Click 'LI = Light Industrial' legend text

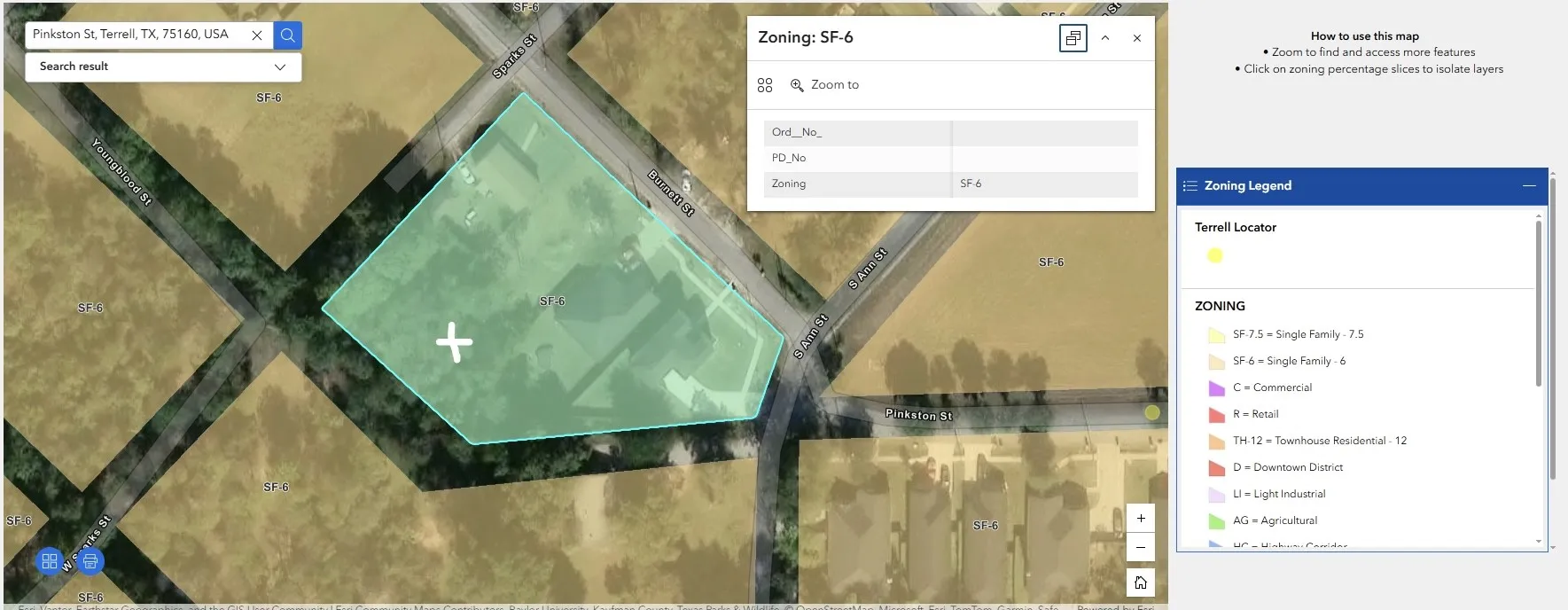click(x=1279, y=495)
